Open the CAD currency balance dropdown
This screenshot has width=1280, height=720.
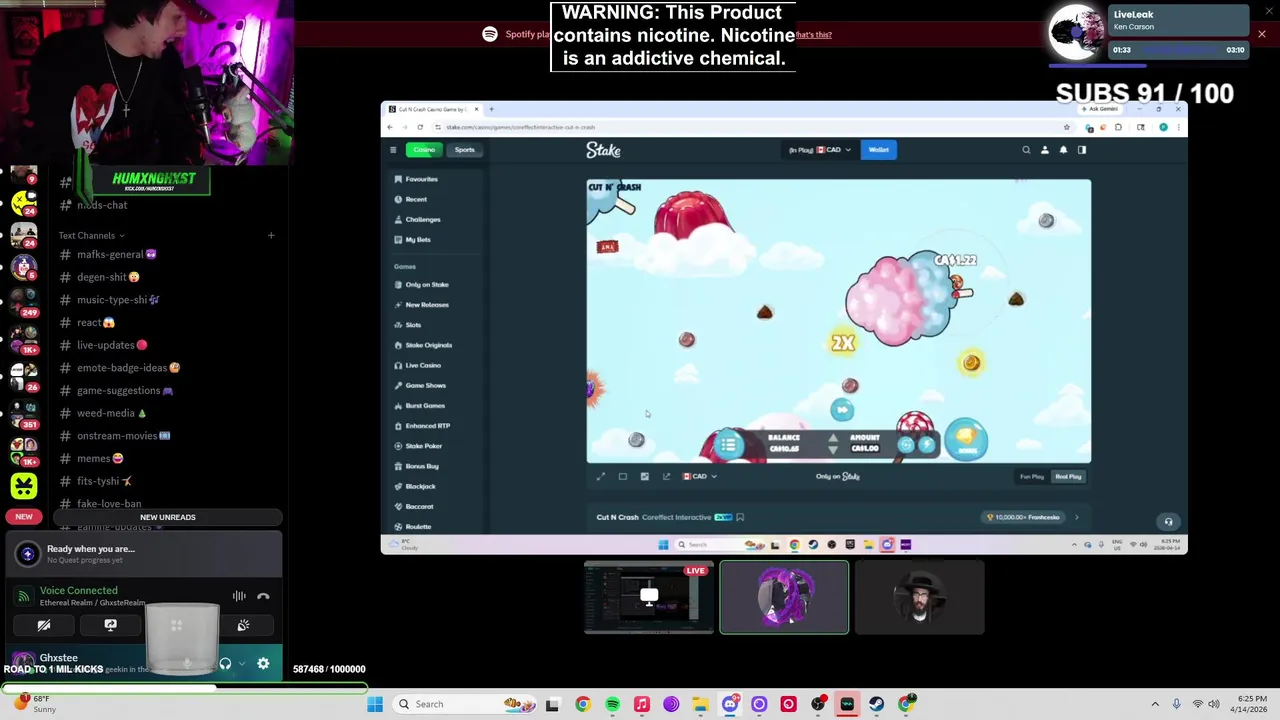click(x=820, y=150)
